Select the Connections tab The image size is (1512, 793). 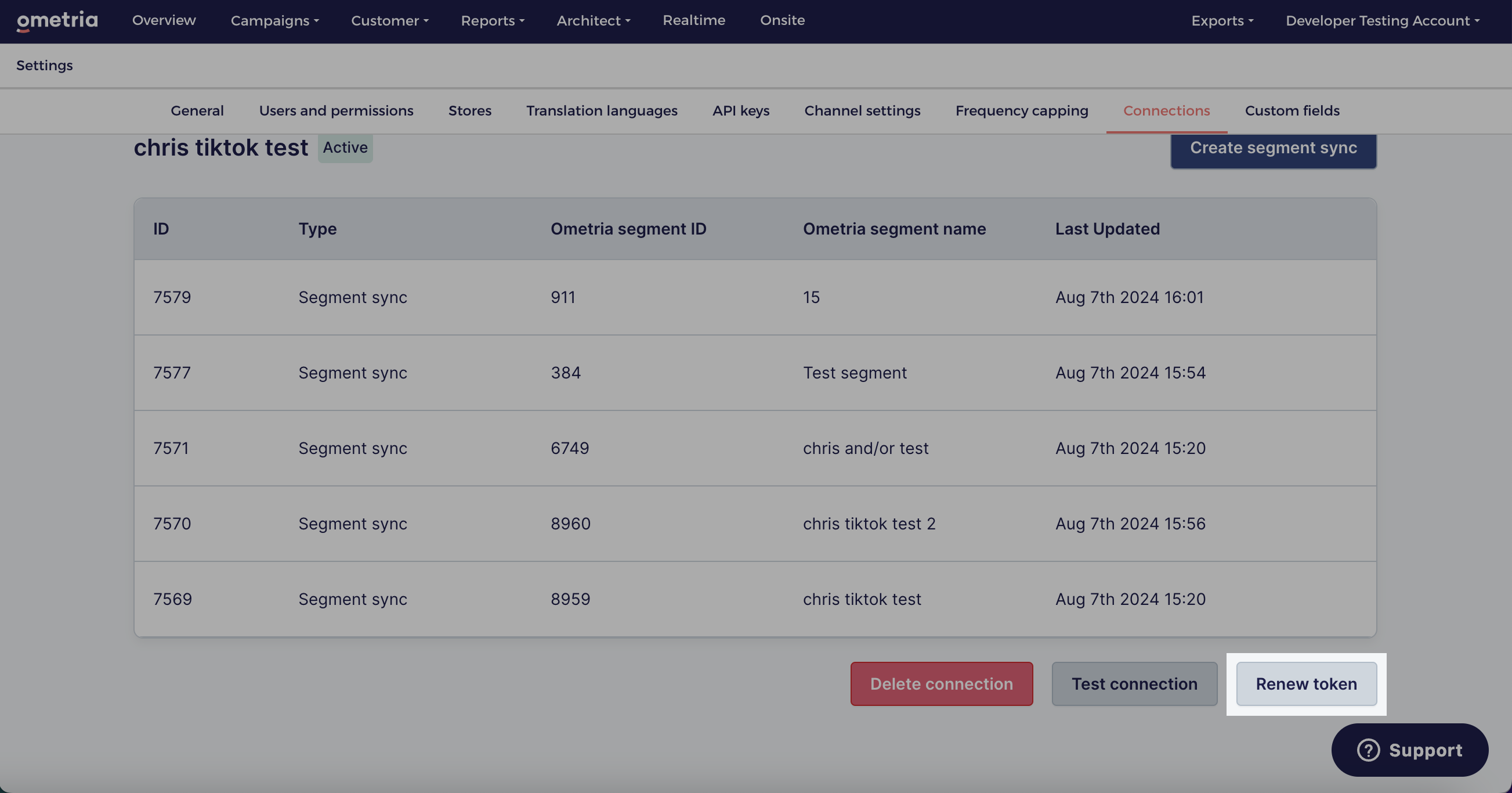1166,110
